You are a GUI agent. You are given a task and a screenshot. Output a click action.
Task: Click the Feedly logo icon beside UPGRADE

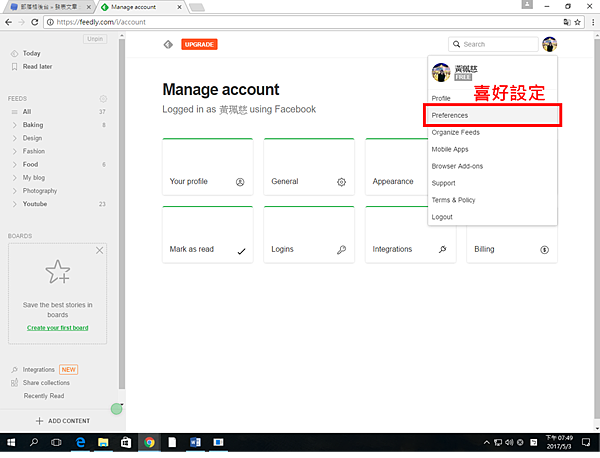pyautogui.click(x=168, y=45)
